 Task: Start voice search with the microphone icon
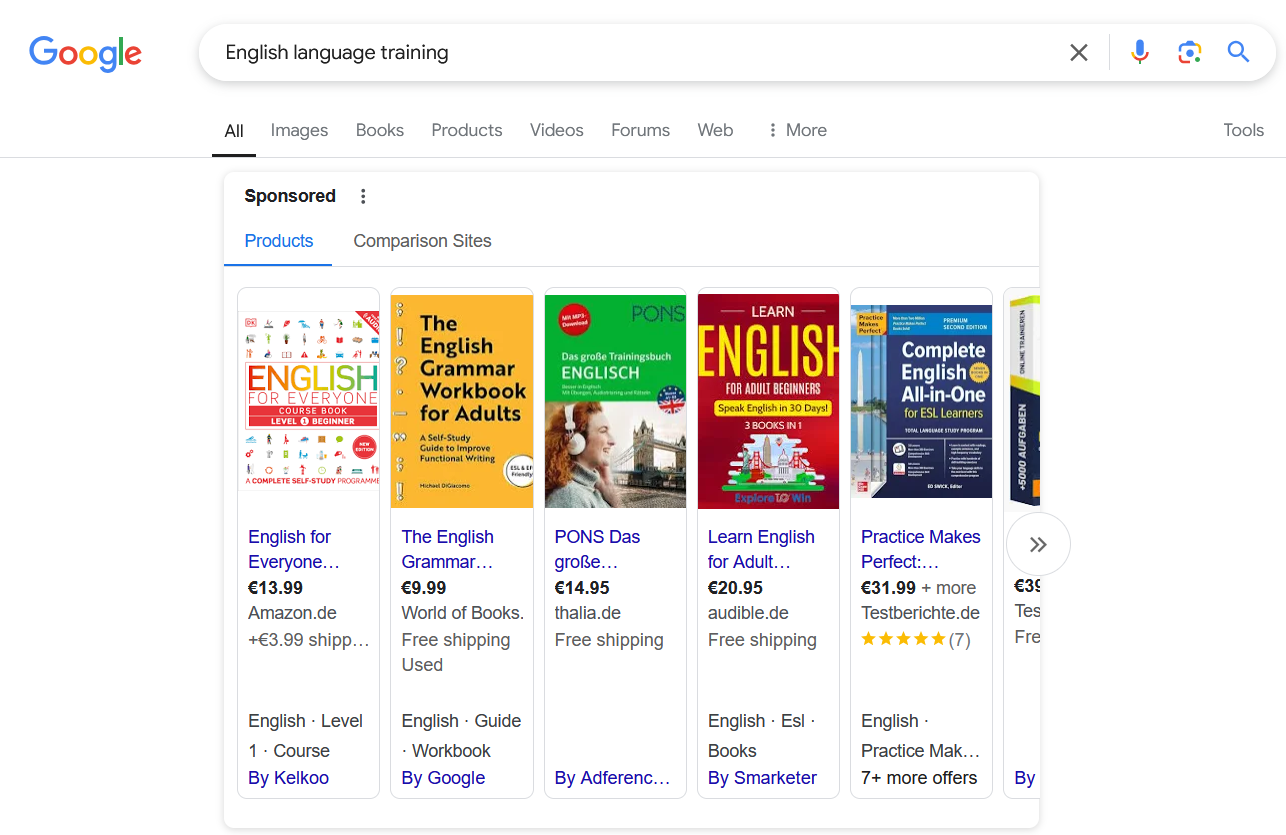[1140, 53]
